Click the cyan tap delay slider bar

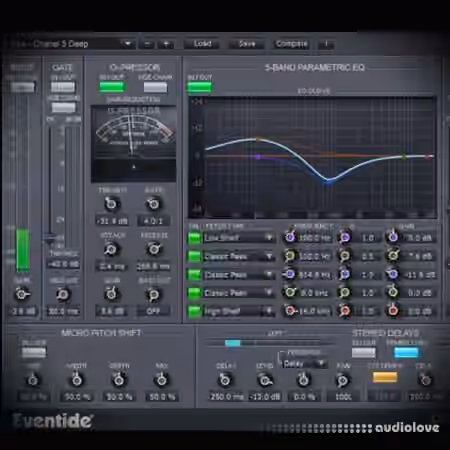click(x=233, y=343)
